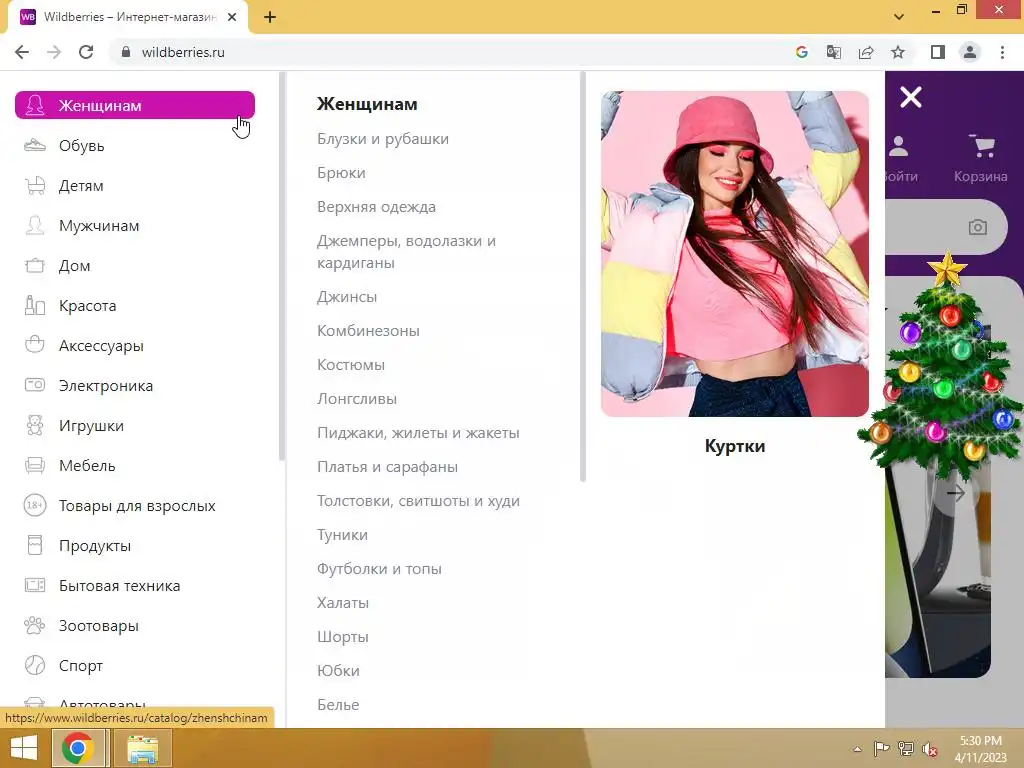1024x768 pixels.
Task: Bookmark this page with the star
Action: [x=898, y=52]
